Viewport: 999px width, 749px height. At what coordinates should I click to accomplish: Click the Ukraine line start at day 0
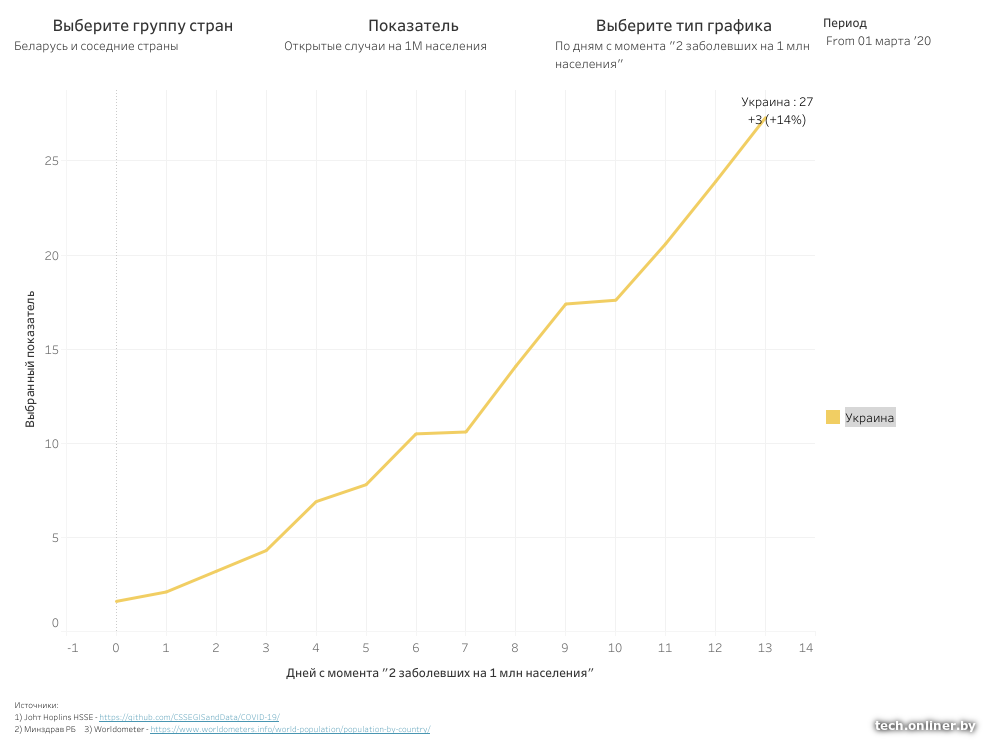(117, 601)
